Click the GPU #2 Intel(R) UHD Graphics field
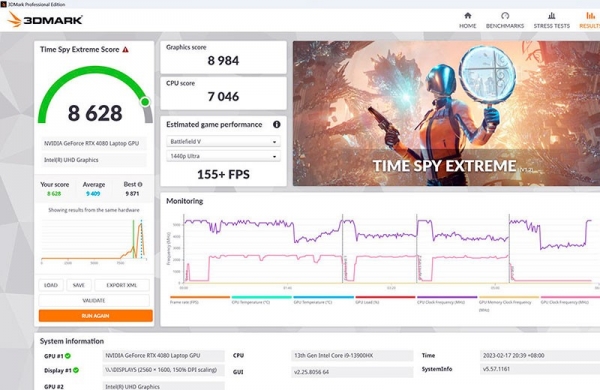This screenshot has width=600, height=390. [164, 386]
